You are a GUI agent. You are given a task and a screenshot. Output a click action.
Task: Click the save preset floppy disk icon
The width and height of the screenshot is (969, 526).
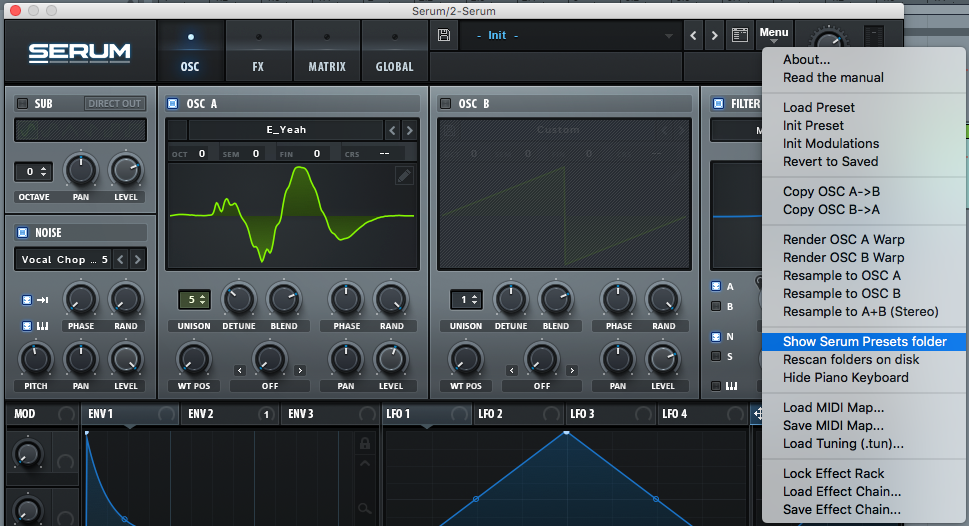(444, 35)
